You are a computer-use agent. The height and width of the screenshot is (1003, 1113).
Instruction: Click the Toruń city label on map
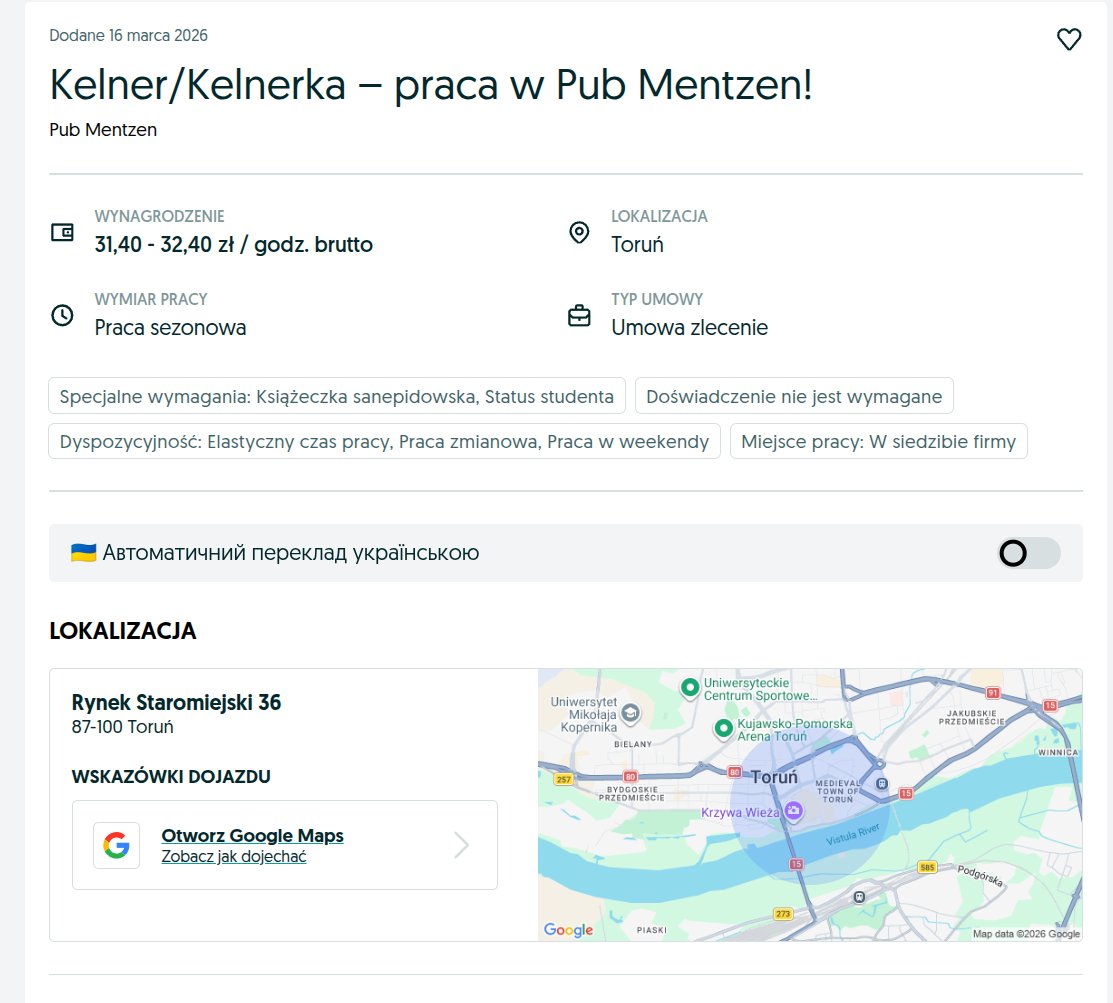click(x=774, y=777)
